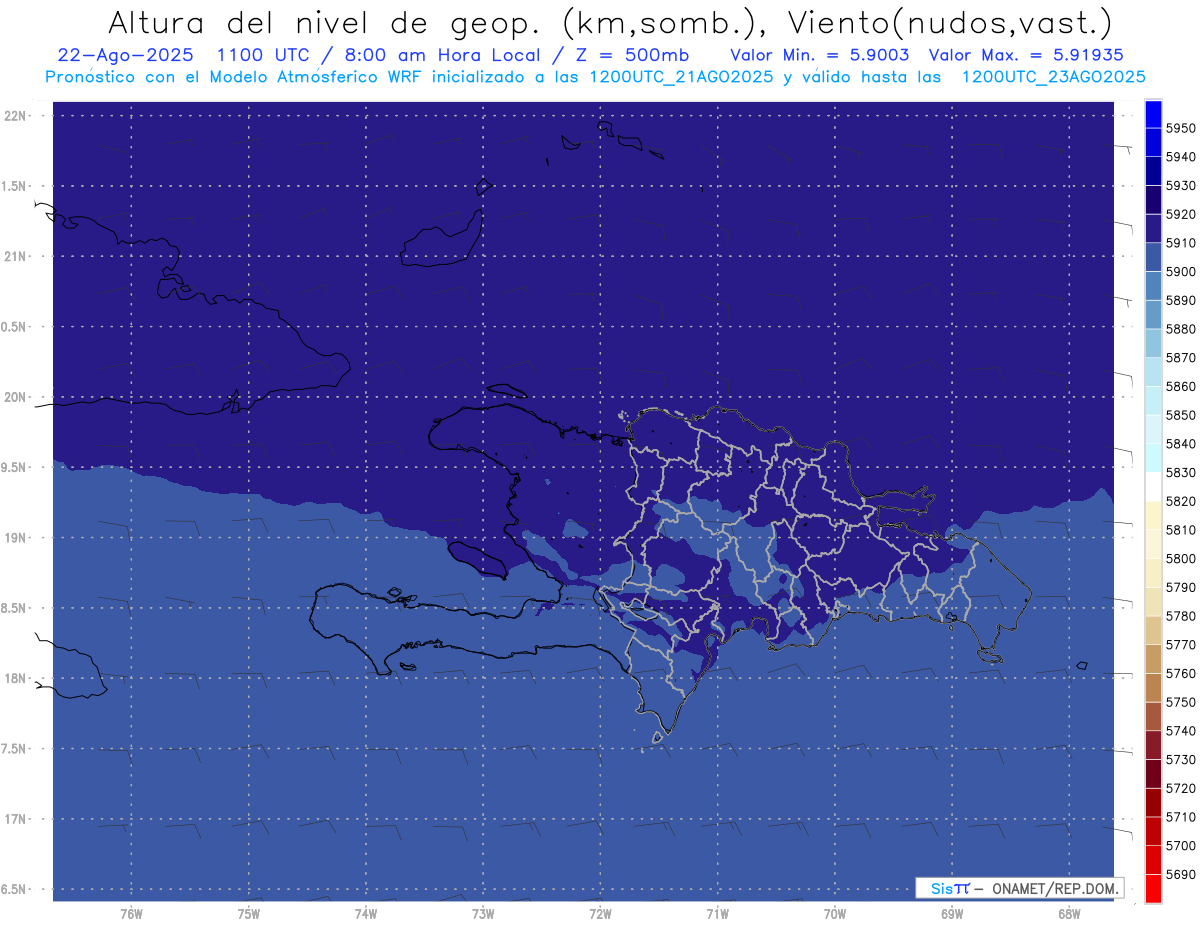
Task: Select the 5710 legend value
Action: tap(1180, 817)
